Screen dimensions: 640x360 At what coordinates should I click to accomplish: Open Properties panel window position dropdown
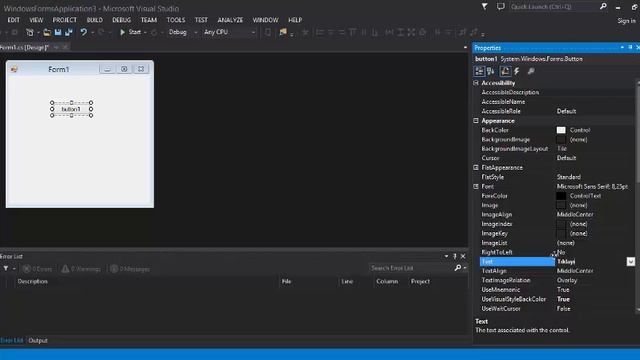pos(622,48)
